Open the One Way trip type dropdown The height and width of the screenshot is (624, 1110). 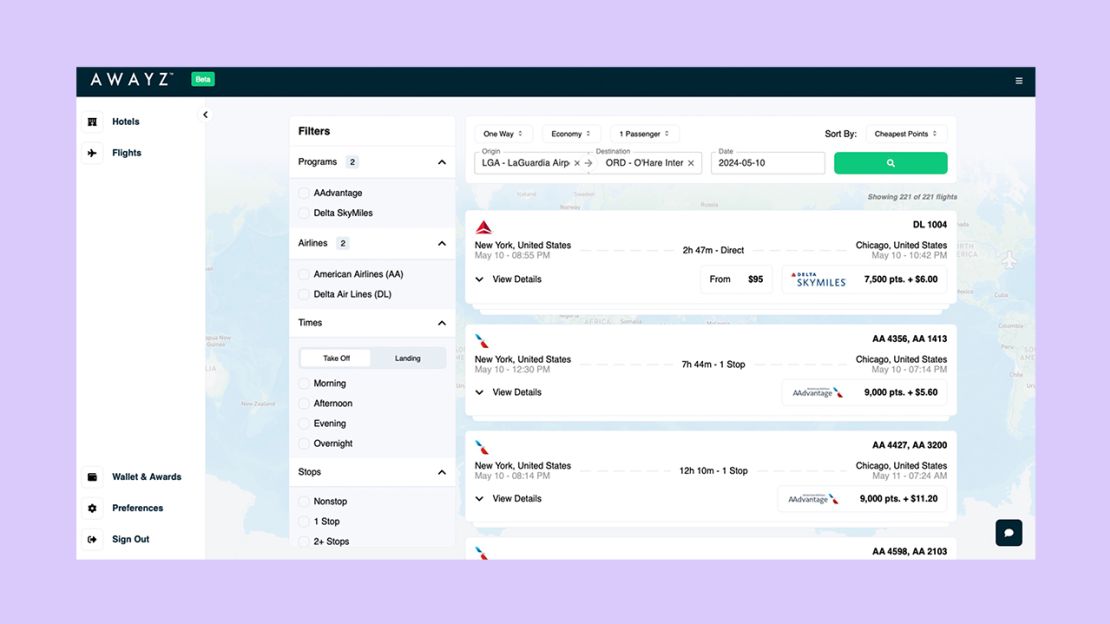point(503,134)
